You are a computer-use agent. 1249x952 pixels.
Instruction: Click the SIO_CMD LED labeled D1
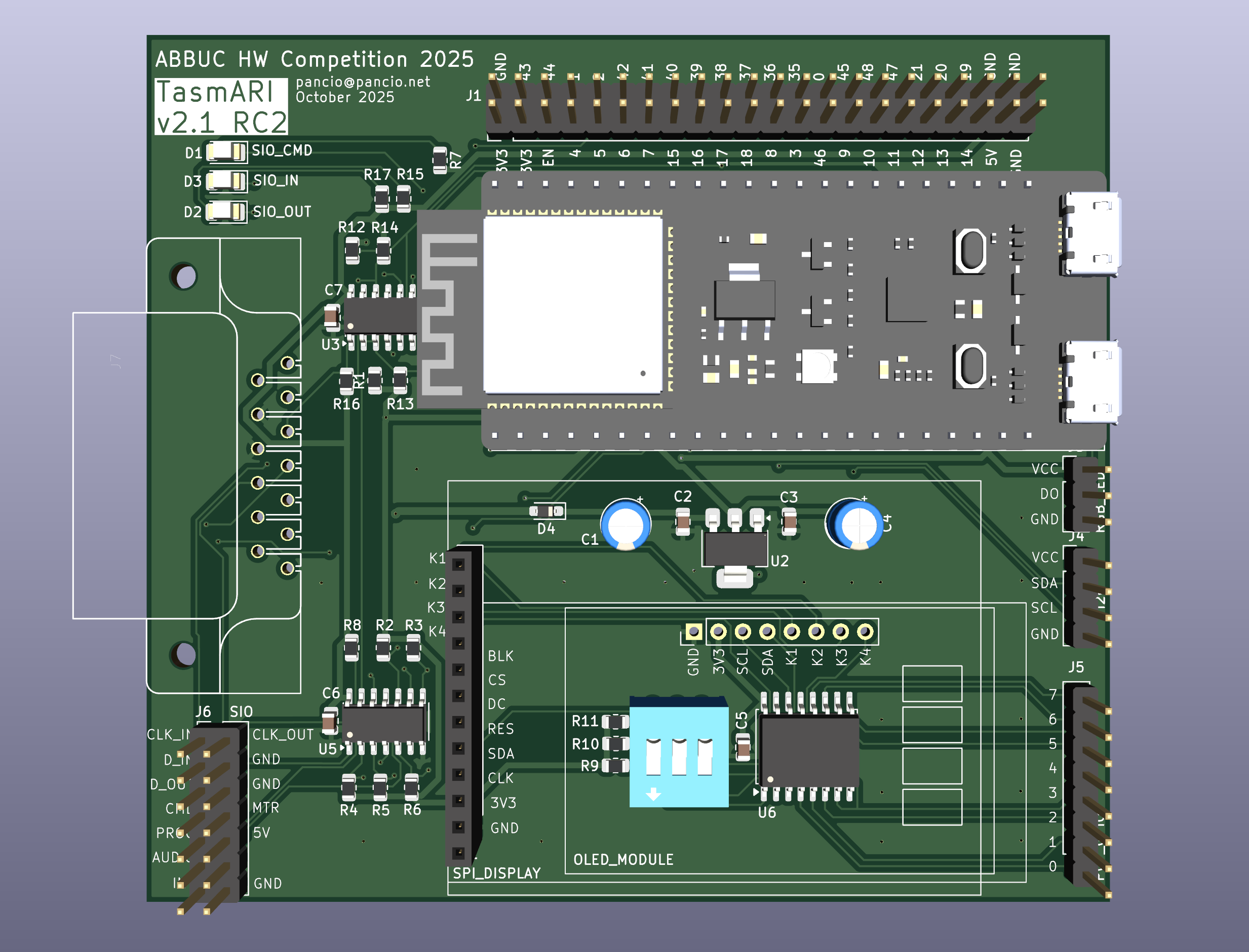[225, 151]
